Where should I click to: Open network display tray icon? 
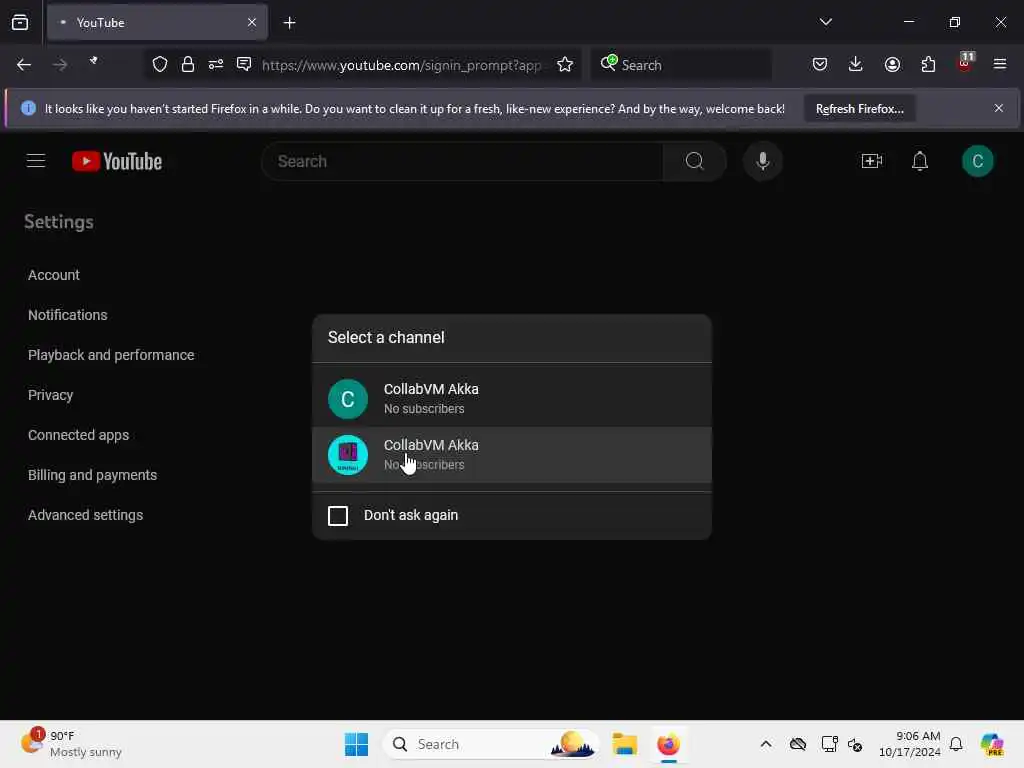coord(829,744)
